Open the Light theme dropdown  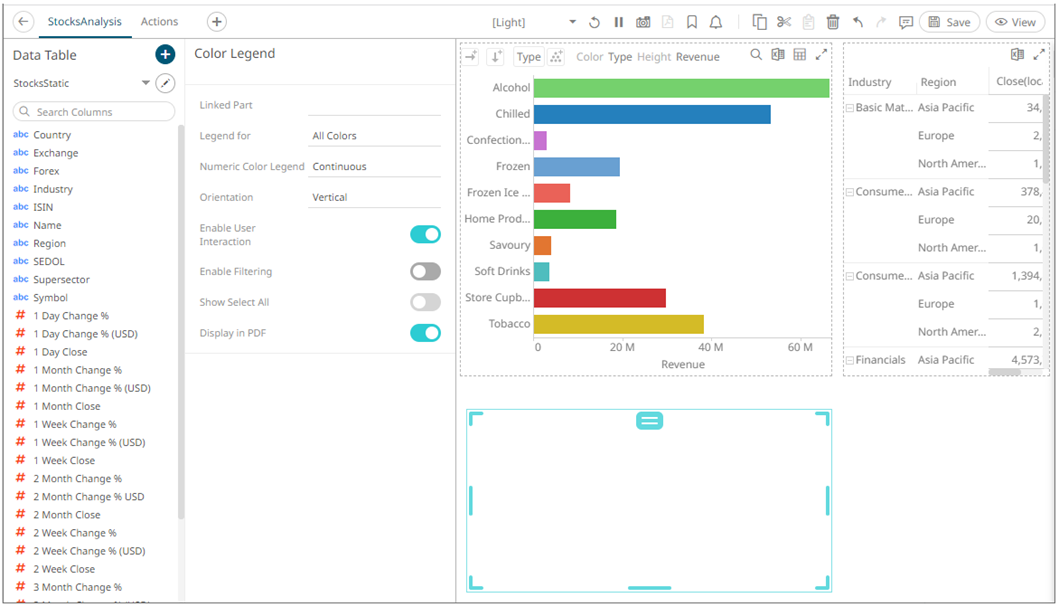pos(572,22)
